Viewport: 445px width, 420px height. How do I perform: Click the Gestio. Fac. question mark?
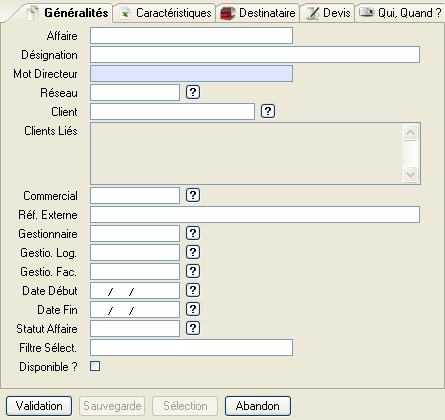pyautogui.click(x=193, y=271)
